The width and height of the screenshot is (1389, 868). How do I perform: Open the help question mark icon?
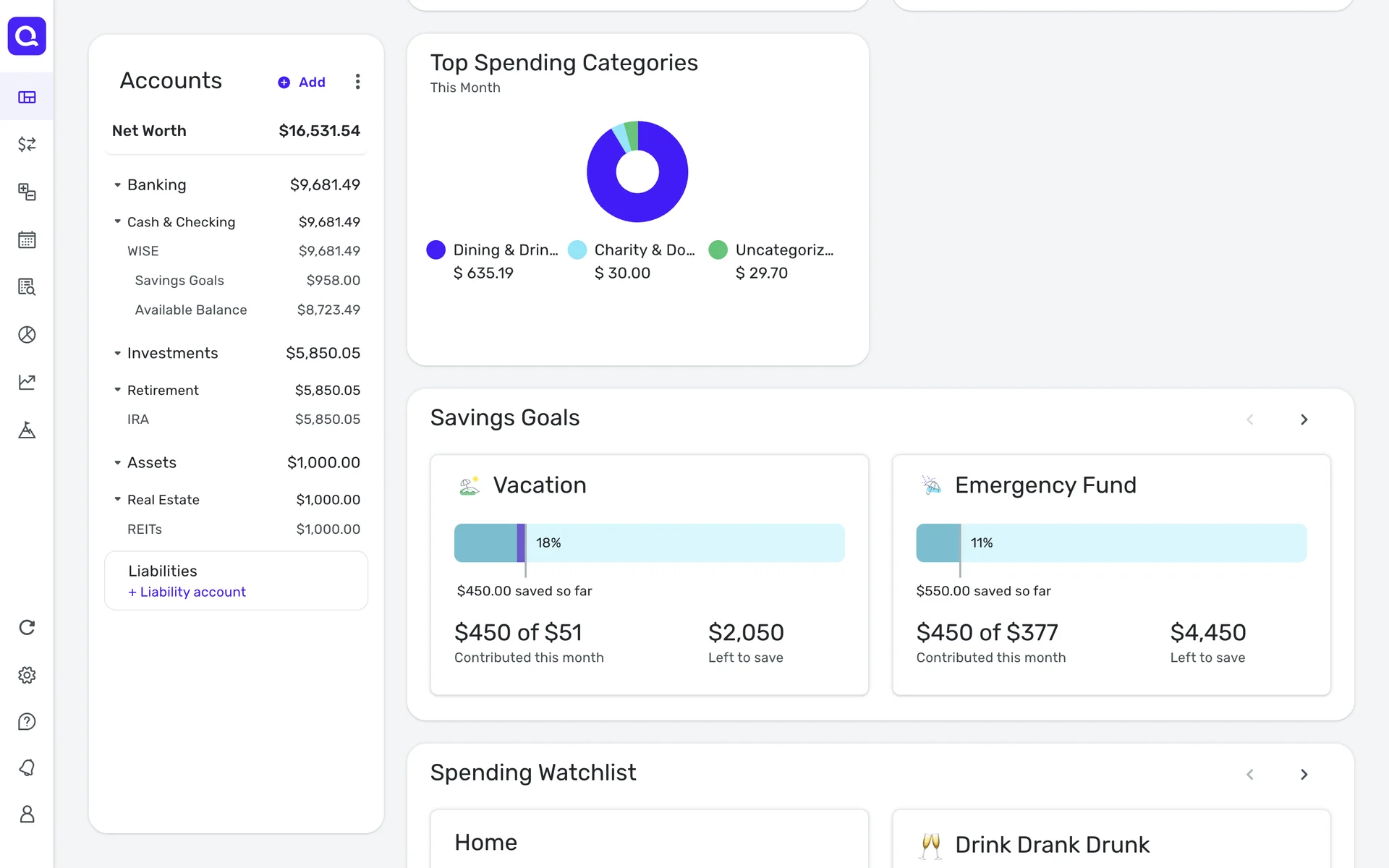[27, 722]
